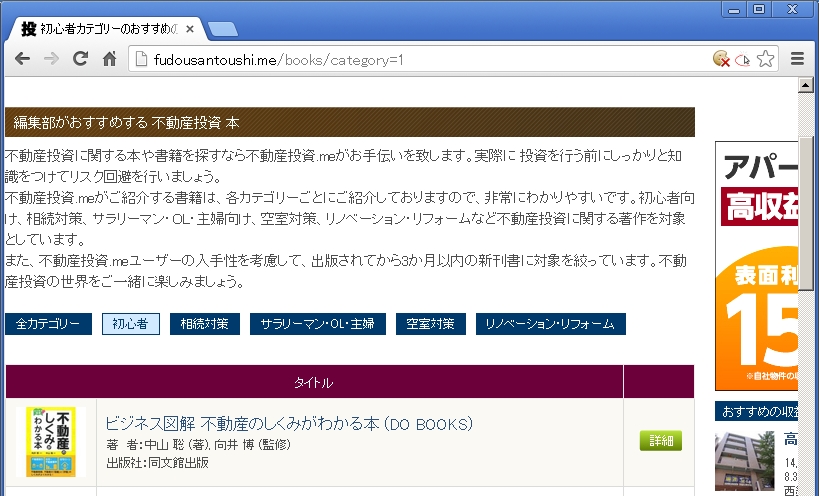This screenshot has height=496, width=819.
Task: Click the browser forward arrow
Action: click(51, 59)
